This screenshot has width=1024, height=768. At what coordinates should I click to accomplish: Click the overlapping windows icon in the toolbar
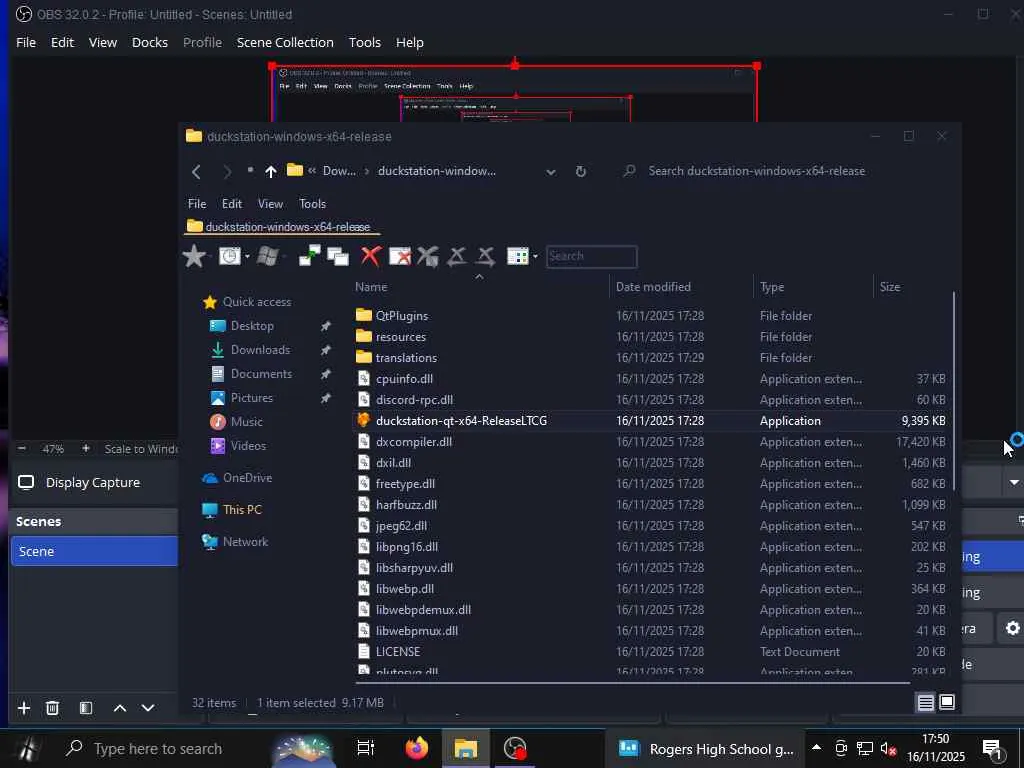pos(338,256)
